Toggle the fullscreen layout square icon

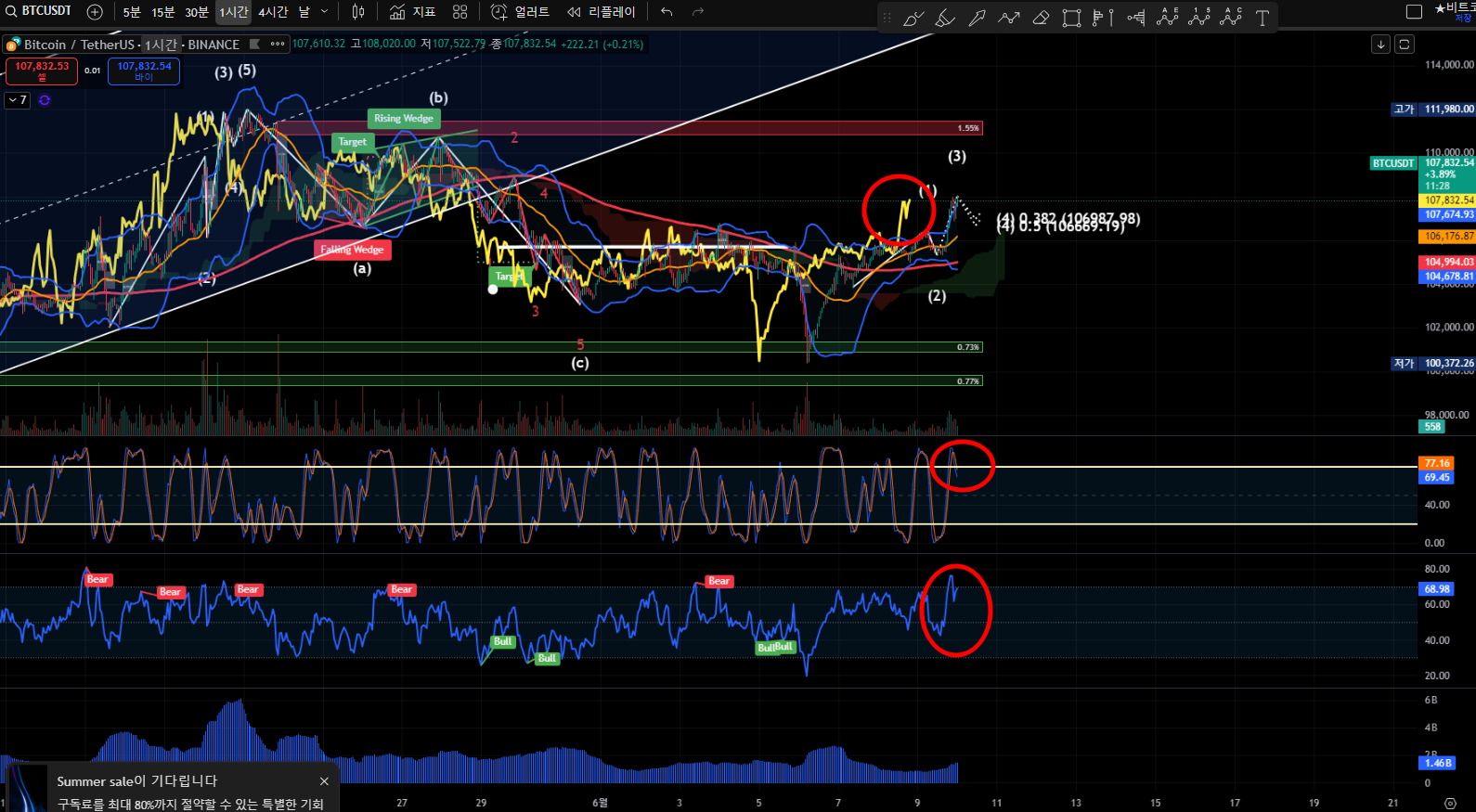pyautogui.click(x=1414, y=12)
